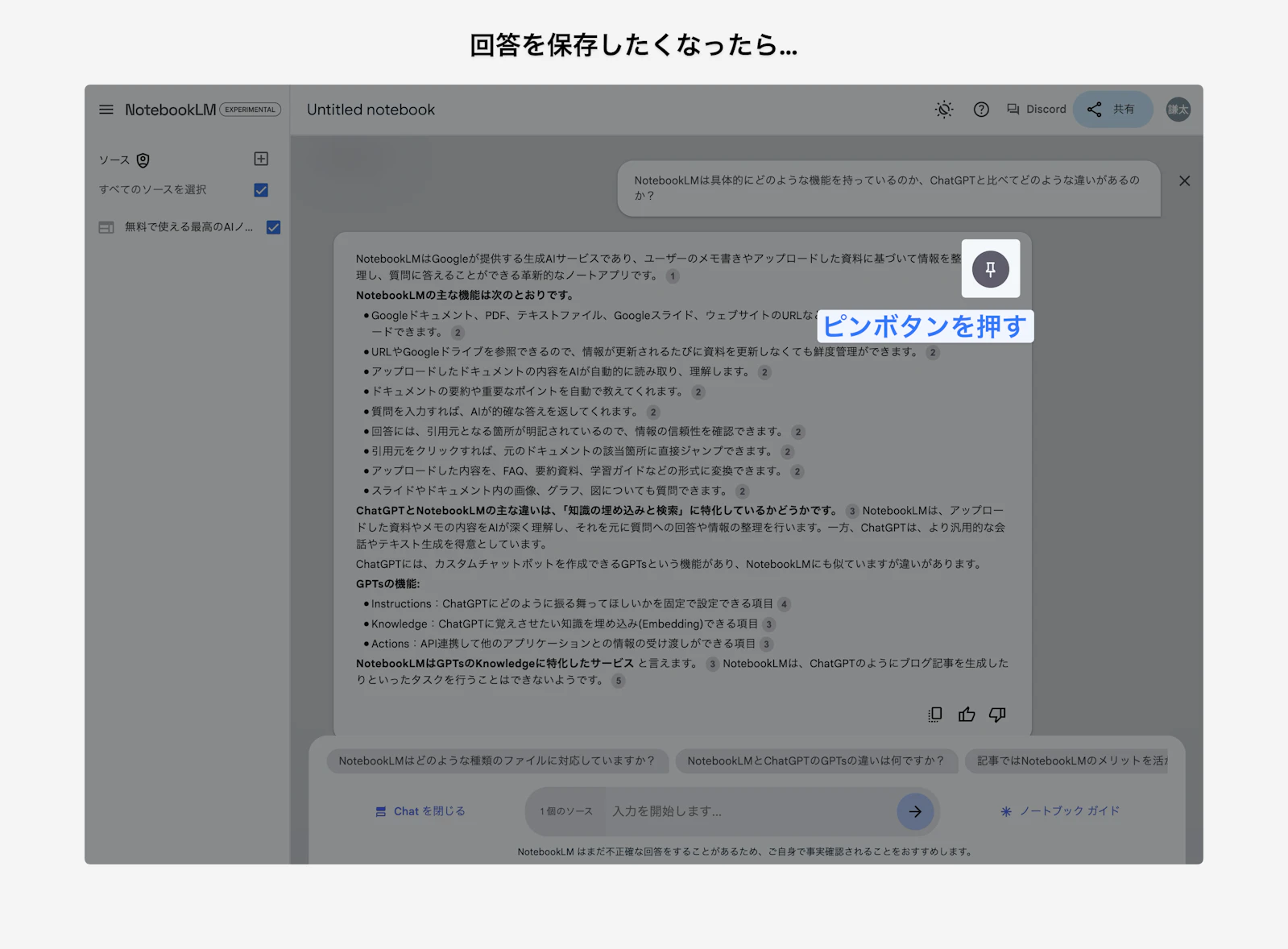Copy the answer using the copy icon

(935, 715)
